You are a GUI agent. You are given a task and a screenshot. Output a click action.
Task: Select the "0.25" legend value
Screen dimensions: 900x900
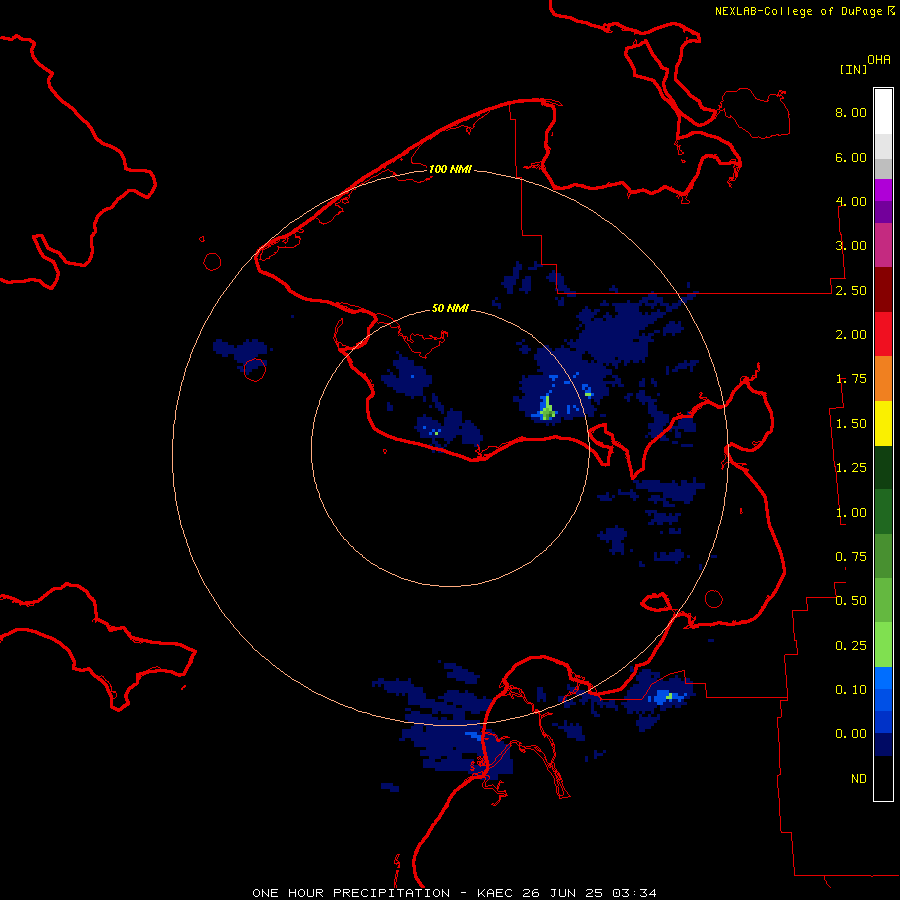pos(851,646)
